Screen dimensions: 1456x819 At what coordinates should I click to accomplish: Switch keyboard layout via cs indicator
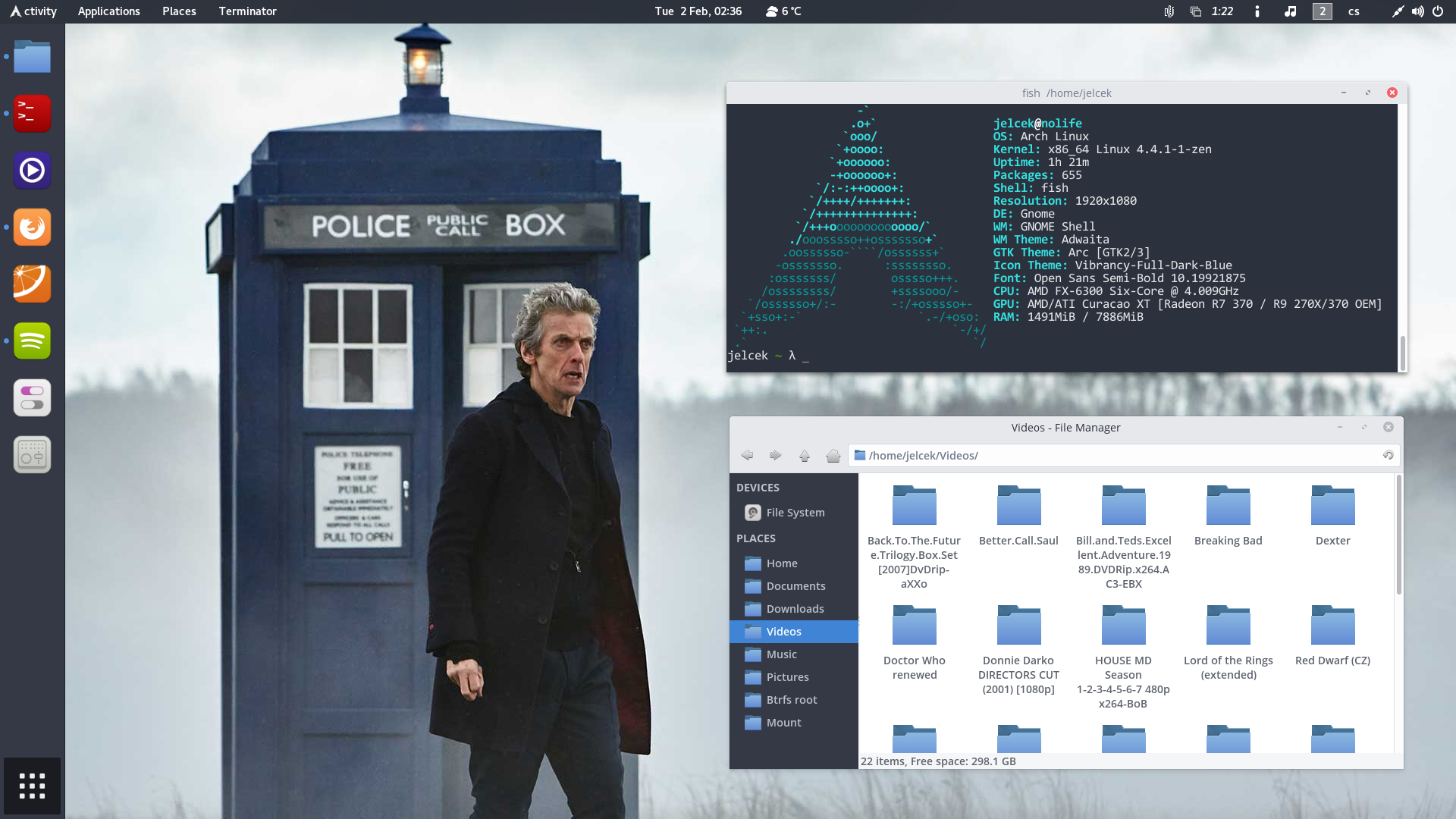1354,11
